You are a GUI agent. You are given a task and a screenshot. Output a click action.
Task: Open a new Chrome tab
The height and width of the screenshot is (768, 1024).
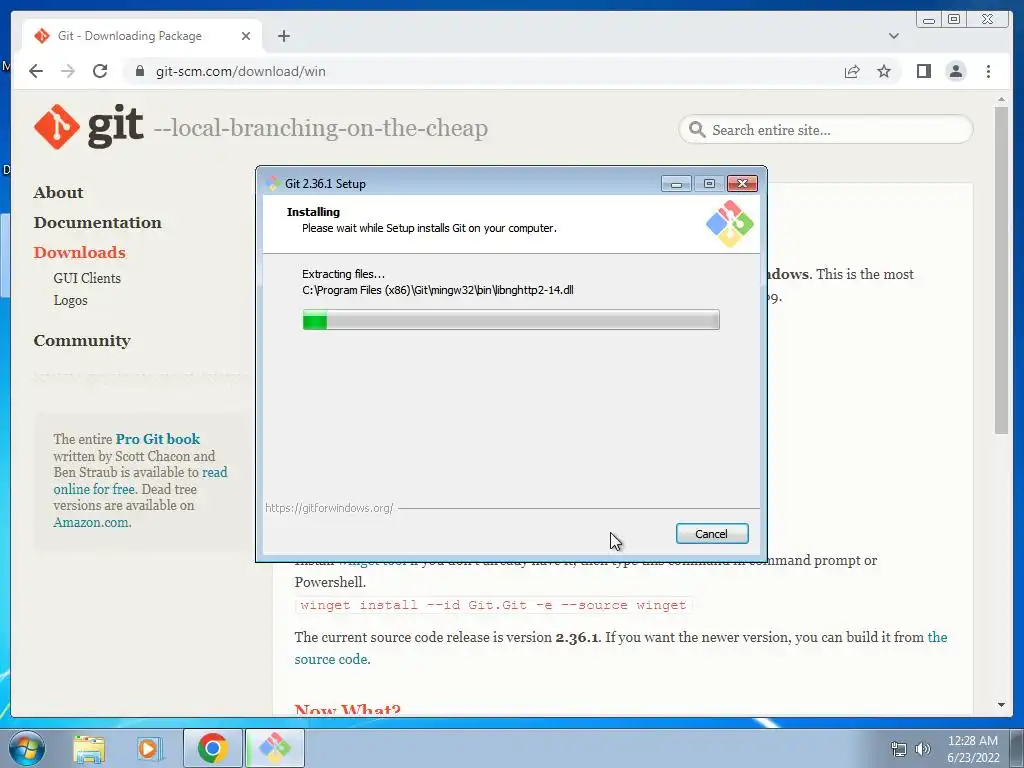(283, 36)
